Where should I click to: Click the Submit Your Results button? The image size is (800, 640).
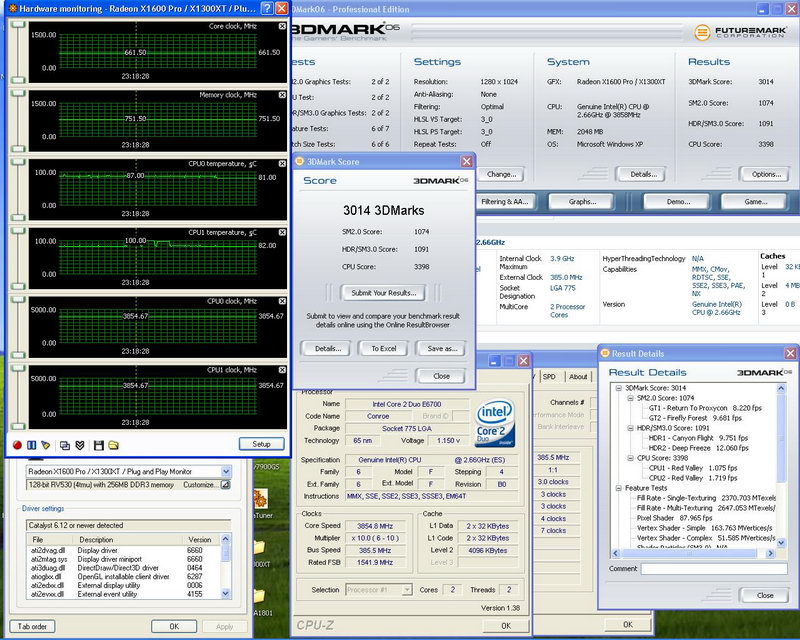[x=383, y=293]
